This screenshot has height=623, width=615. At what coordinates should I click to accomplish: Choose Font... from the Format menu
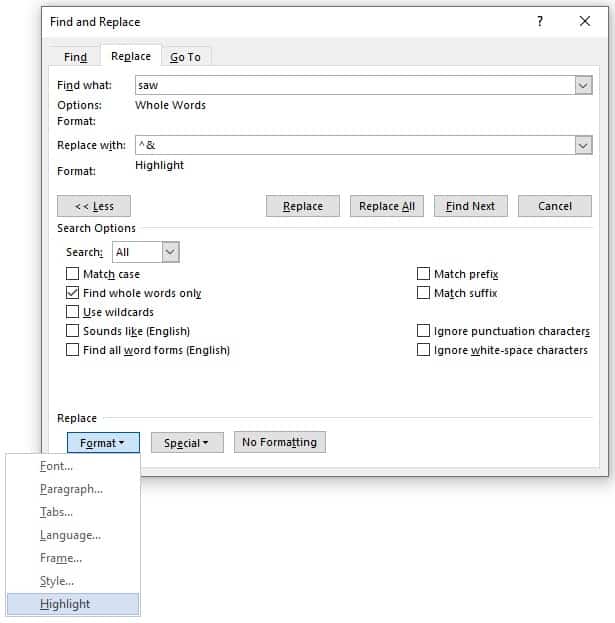click(73, 466)
